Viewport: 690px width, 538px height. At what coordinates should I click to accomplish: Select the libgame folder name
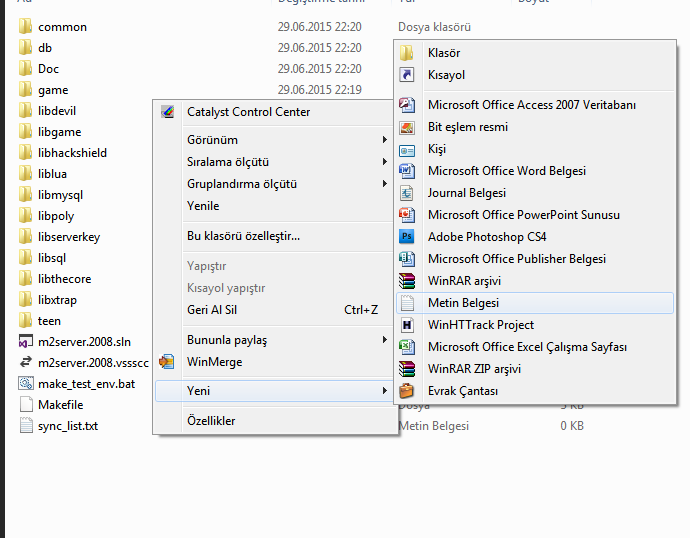click(x=59, y=132)
